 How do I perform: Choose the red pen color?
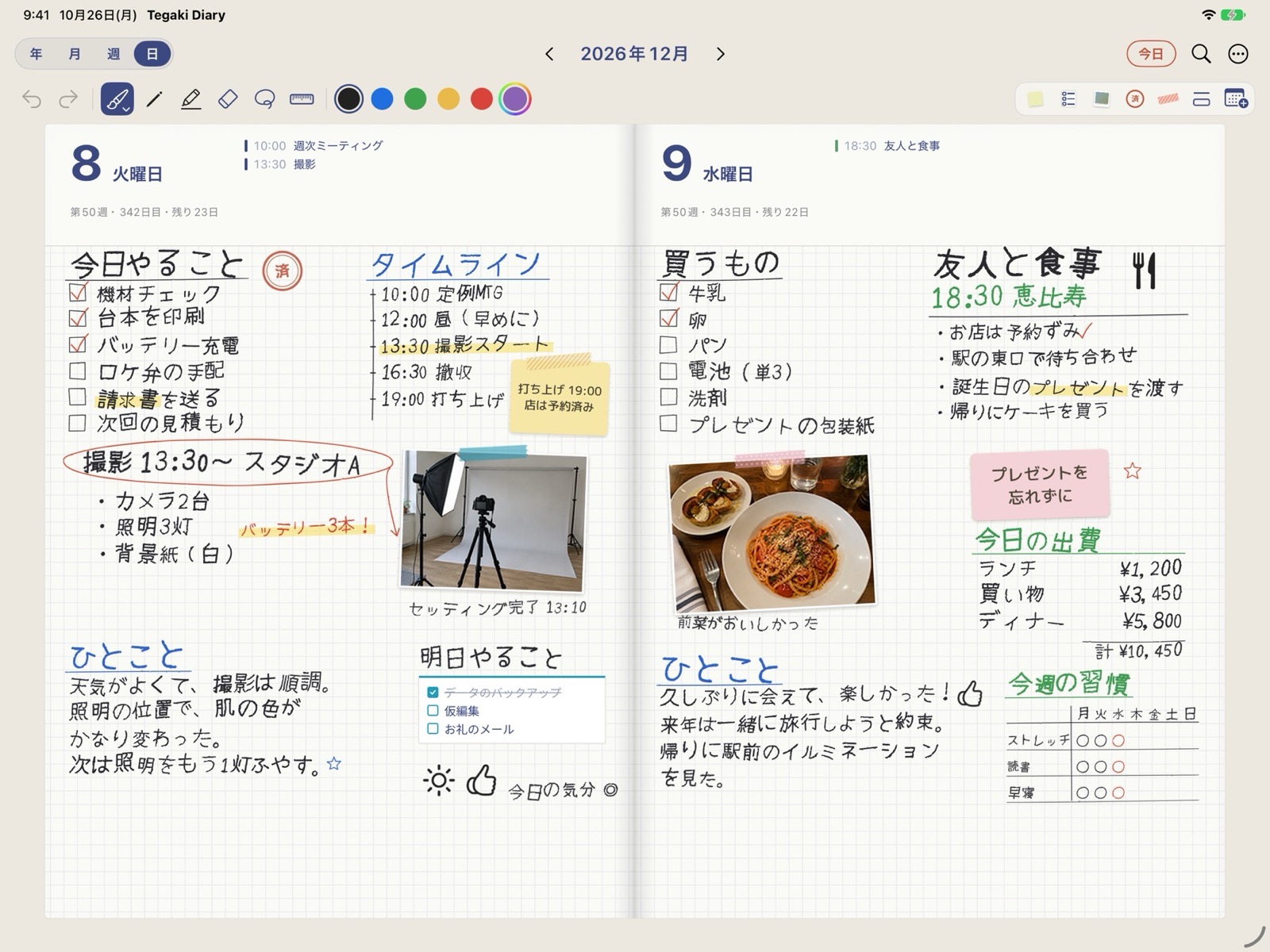pos(482,99)
